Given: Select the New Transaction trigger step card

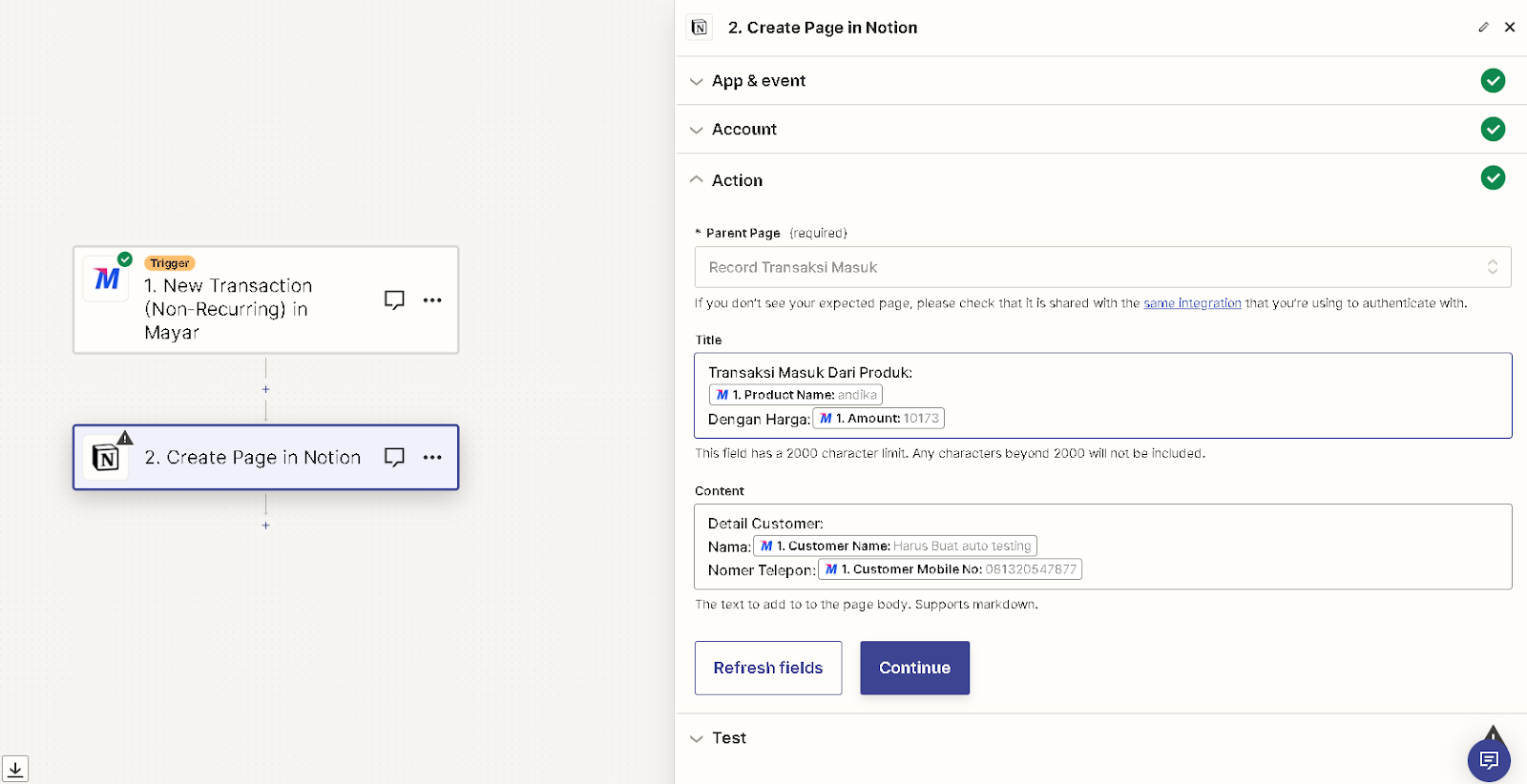Looking at the screenshot, I should [x=266, y=300].
